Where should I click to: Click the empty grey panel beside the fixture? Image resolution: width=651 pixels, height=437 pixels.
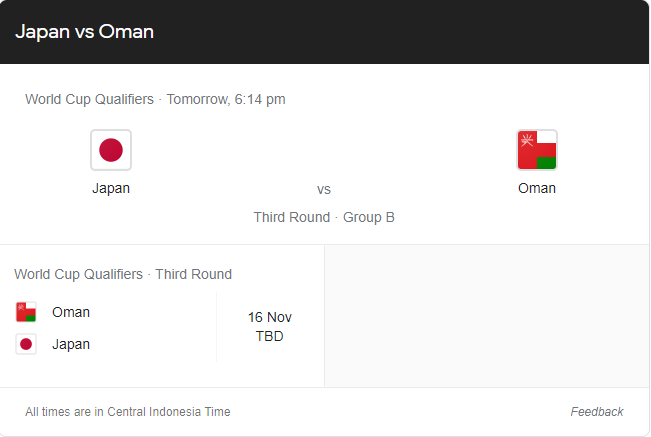487,316
